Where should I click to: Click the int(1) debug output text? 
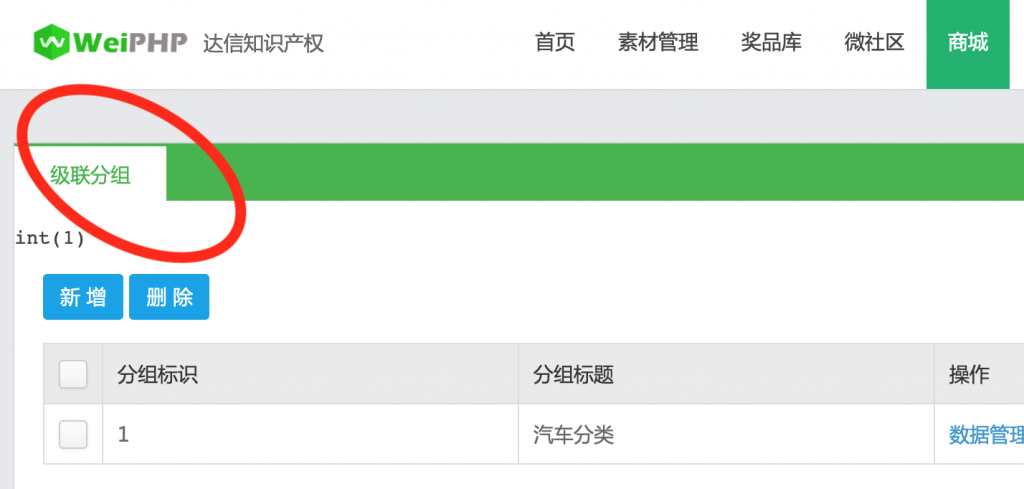pos(50,238)
